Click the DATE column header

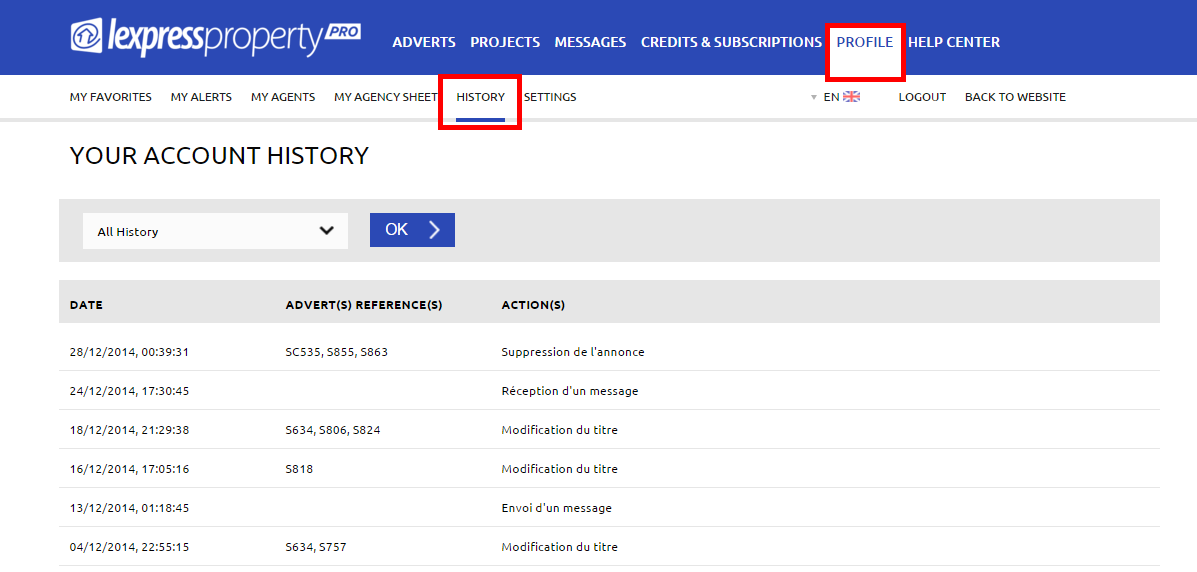pos(86,305)
